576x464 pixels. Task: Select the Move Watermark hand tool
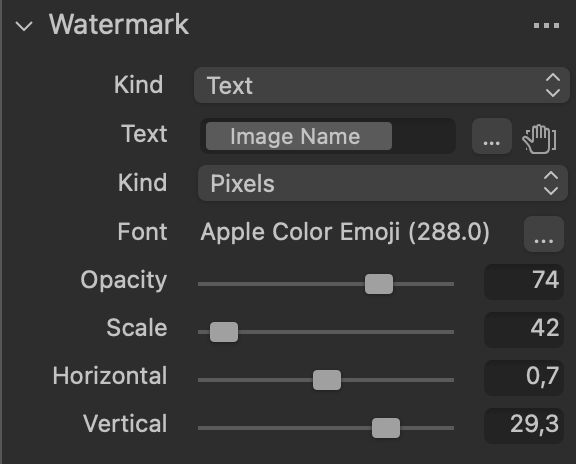click(539, 139)
